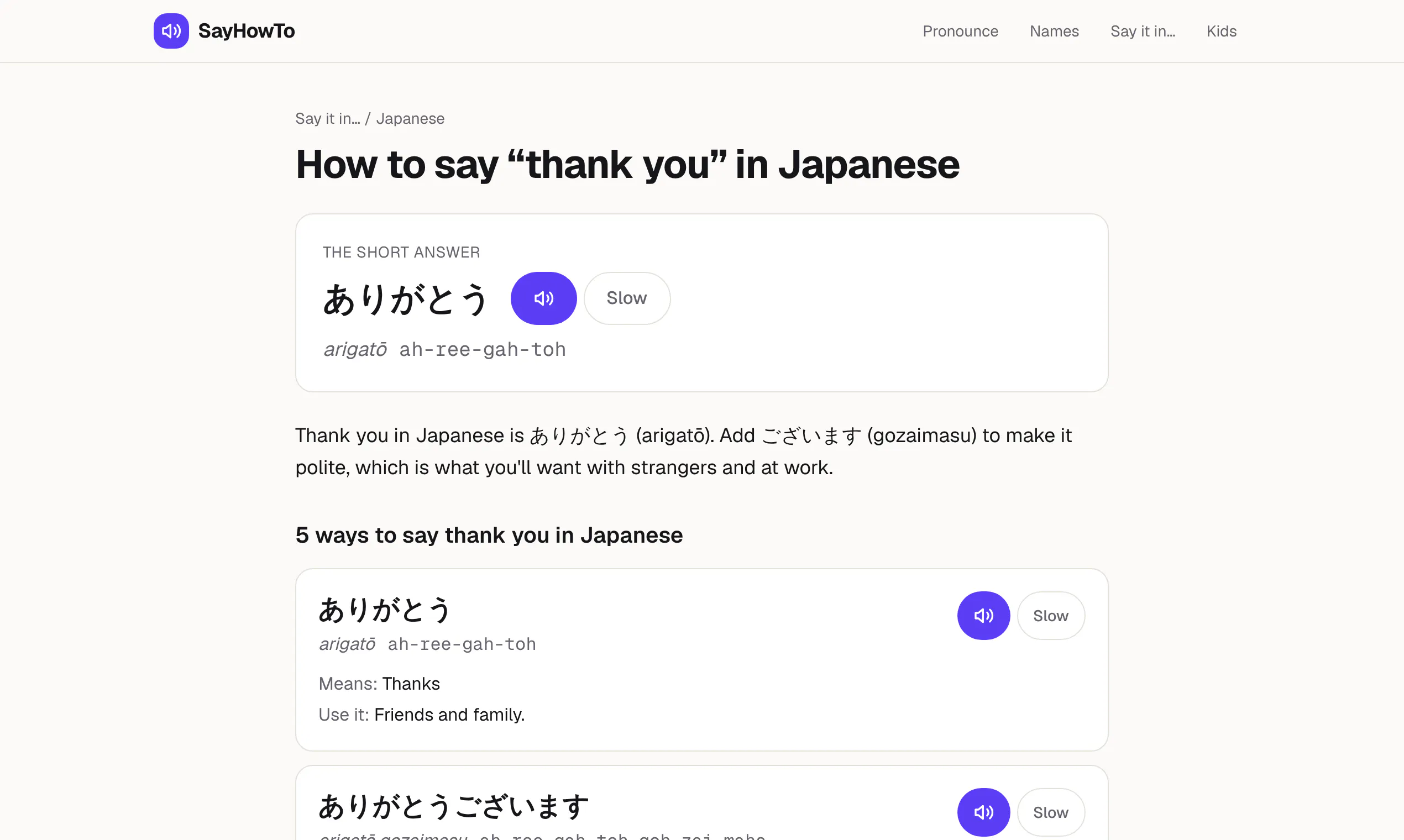Click the first list card's ありがとう heading

coord(385,610)
